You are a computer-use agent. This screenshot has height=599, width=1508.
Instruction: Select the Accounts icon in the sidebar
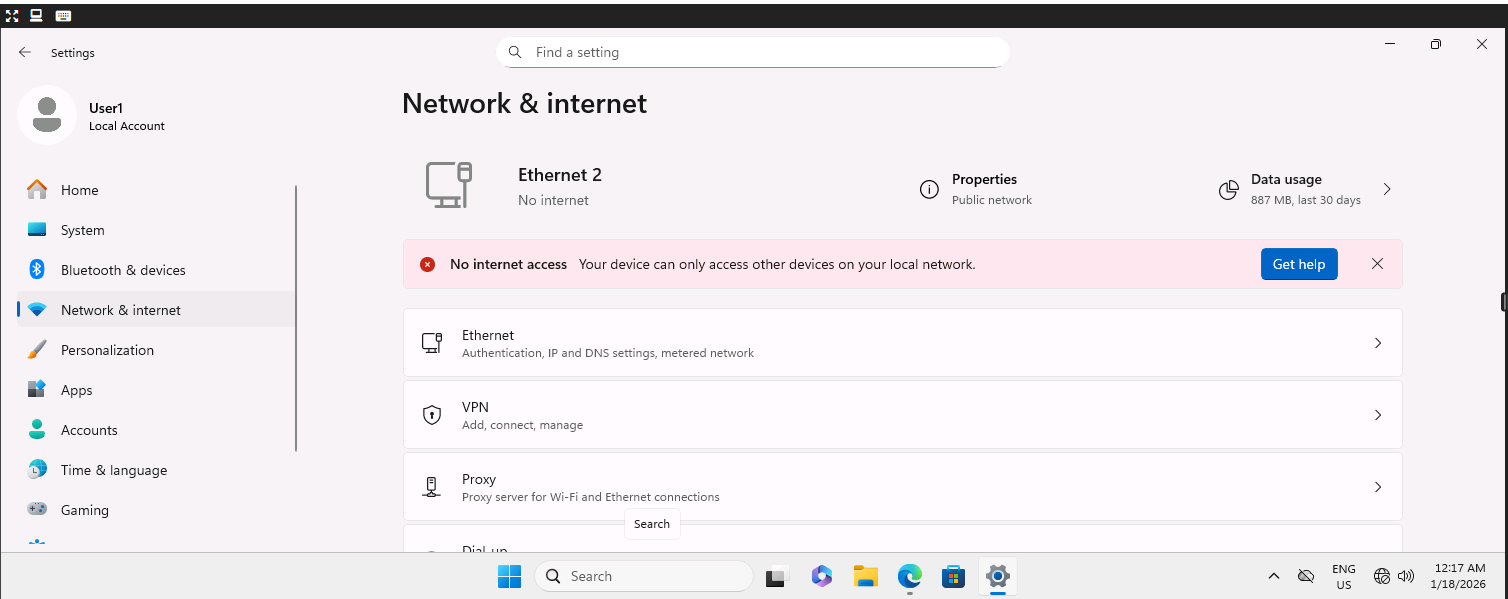pos(37,429)
